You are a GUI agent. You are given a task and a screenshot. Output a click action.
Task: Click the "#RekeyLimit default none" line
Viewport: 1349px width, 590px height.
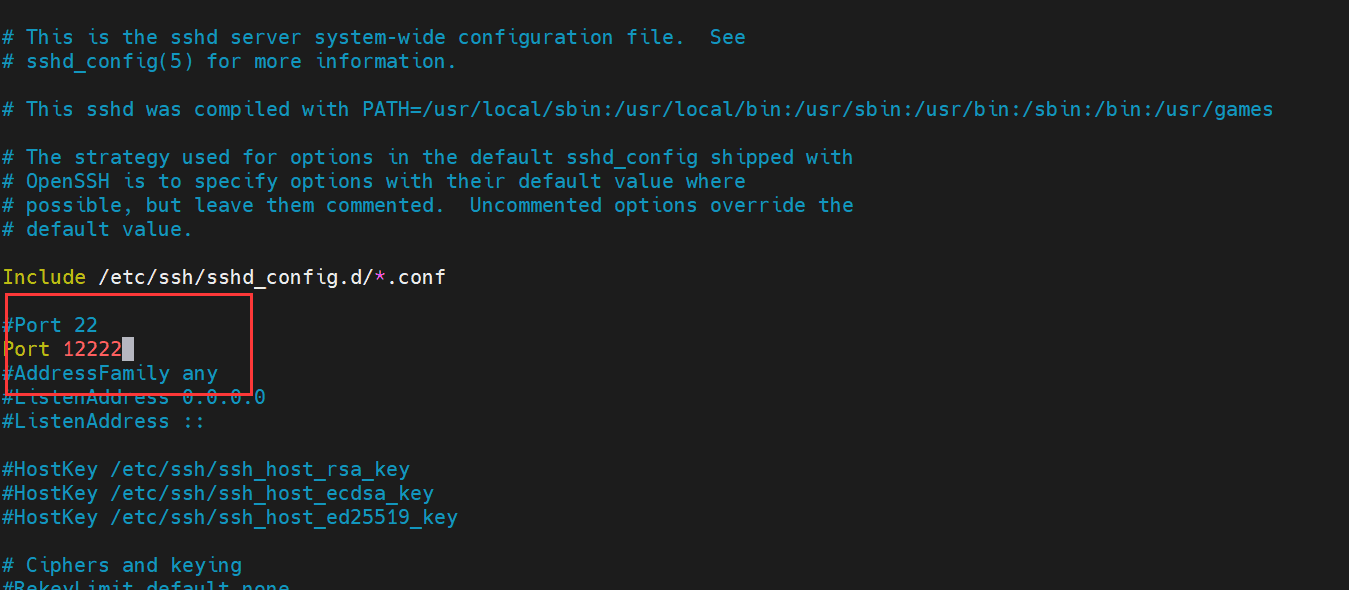[x=146, y=585]
